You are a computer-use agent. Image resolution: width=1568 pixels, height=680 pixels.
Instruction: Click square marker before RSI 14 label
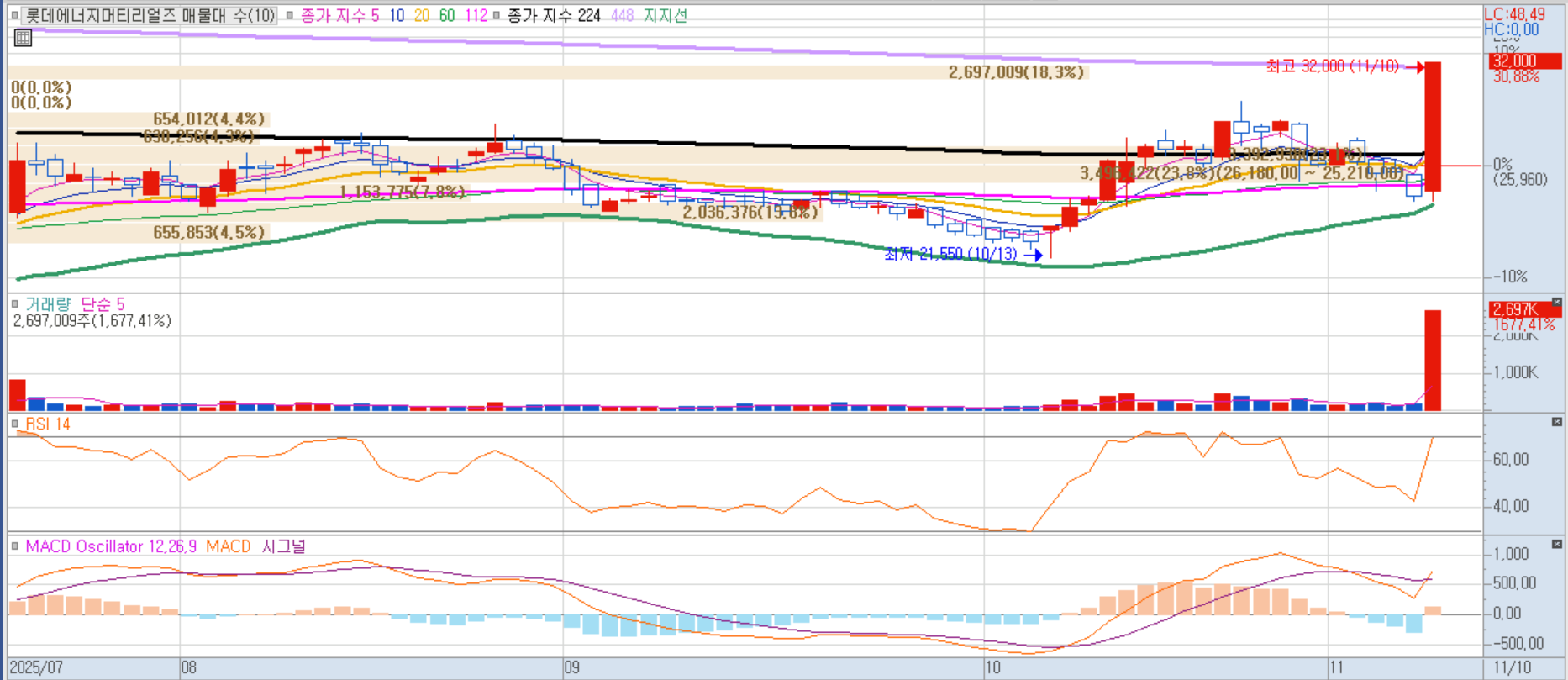[15, 424]
